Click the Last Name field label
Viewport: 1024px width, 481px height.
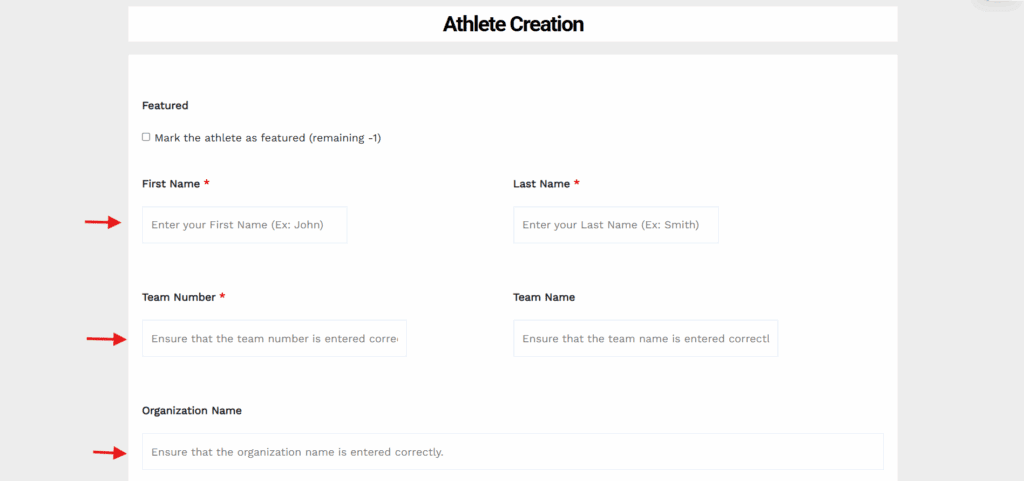[x=541, y=184]
